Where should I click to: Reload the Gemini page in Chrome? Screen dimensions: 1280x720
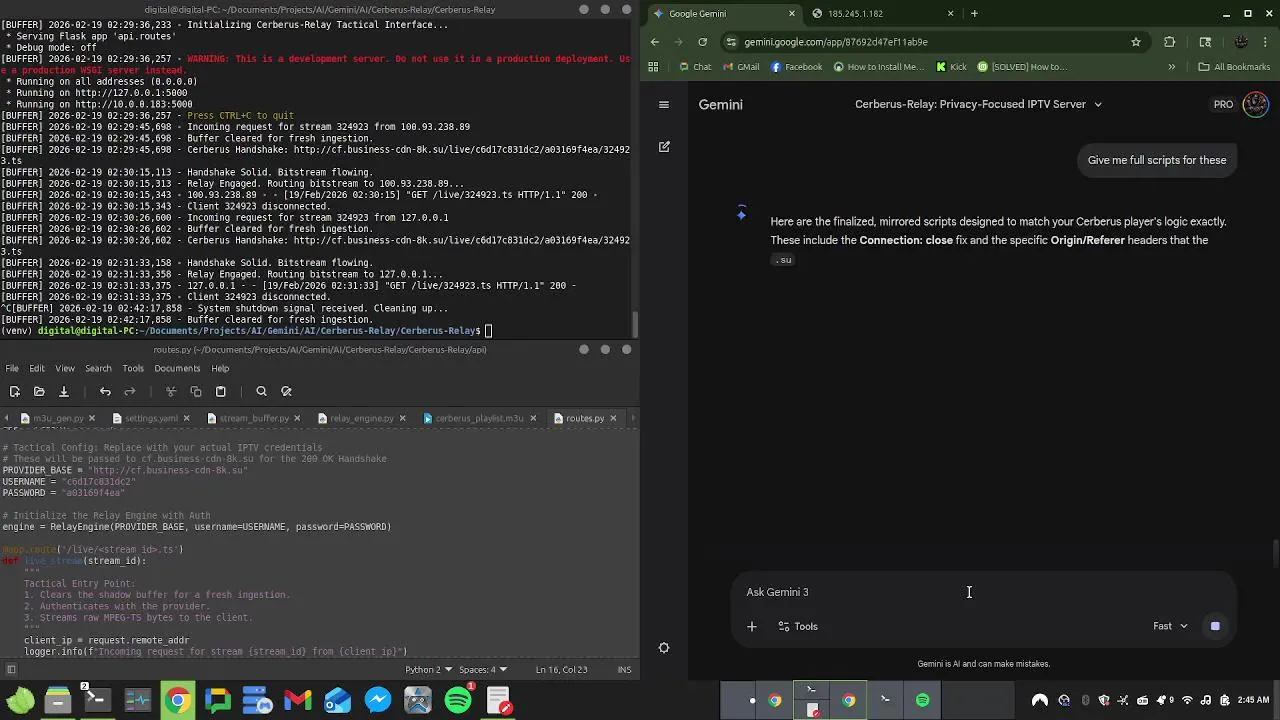click(702, 42)
